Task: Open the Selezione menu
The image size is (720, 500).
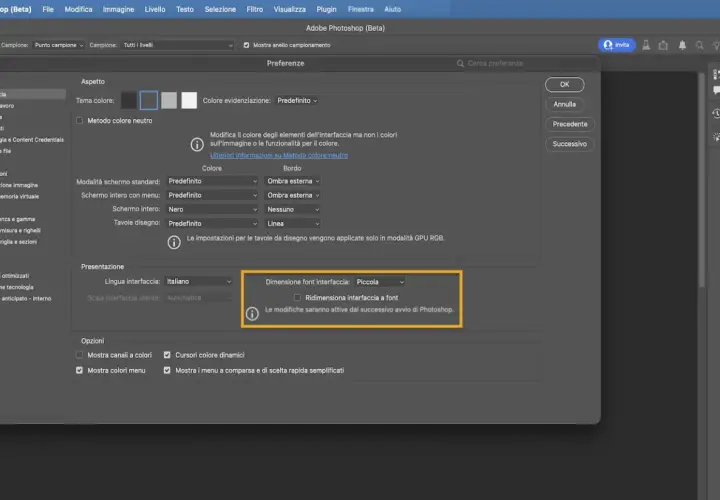Action: pyautogui.click(x=220, y=9)
